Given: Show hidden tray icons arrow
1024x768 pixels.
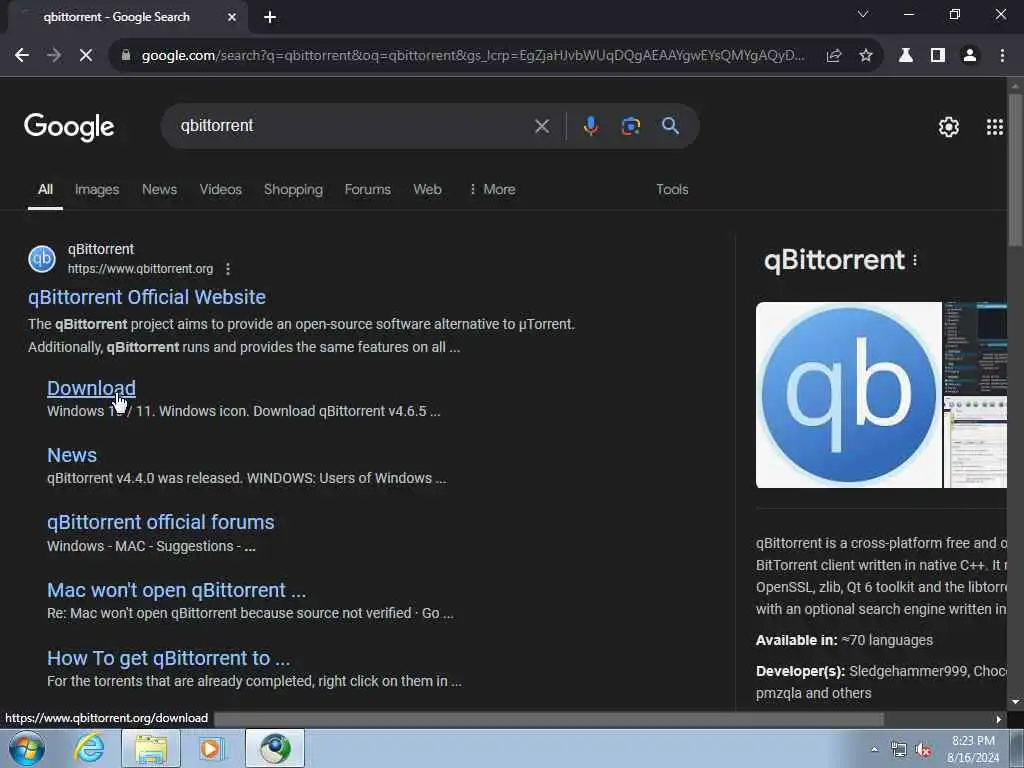Looking at the screenshot, I should [x=874, y=749].
